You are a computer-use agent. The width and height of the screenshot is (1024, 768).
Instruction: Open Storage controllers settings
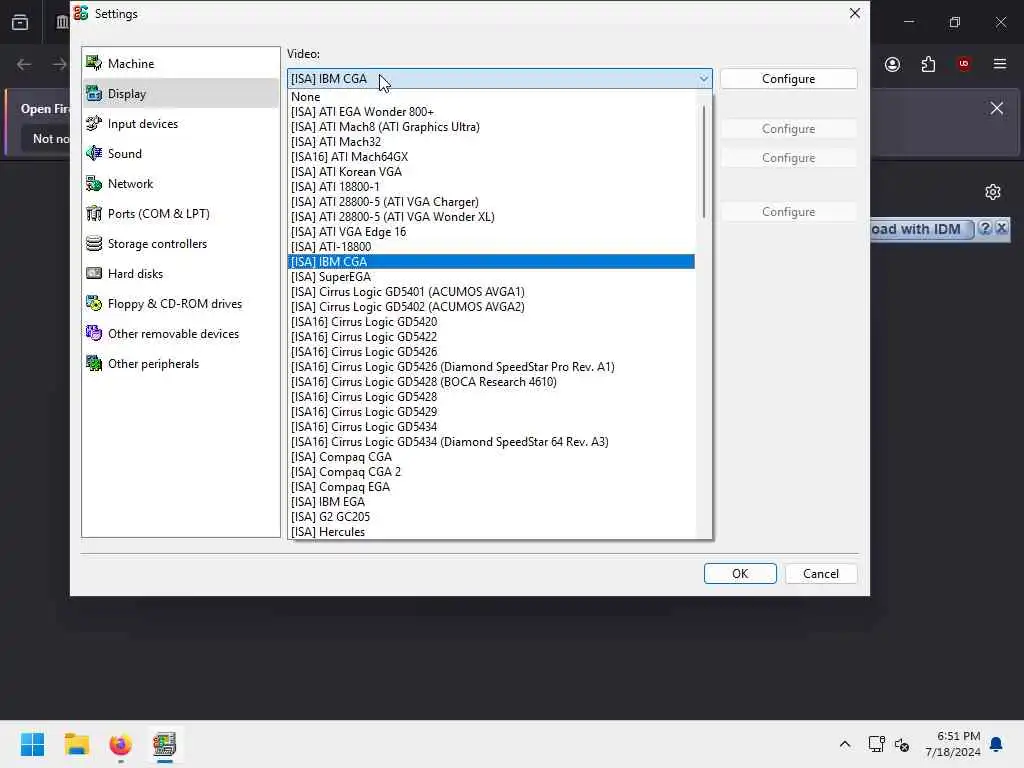pyautogui.click(x=181, y=244)
